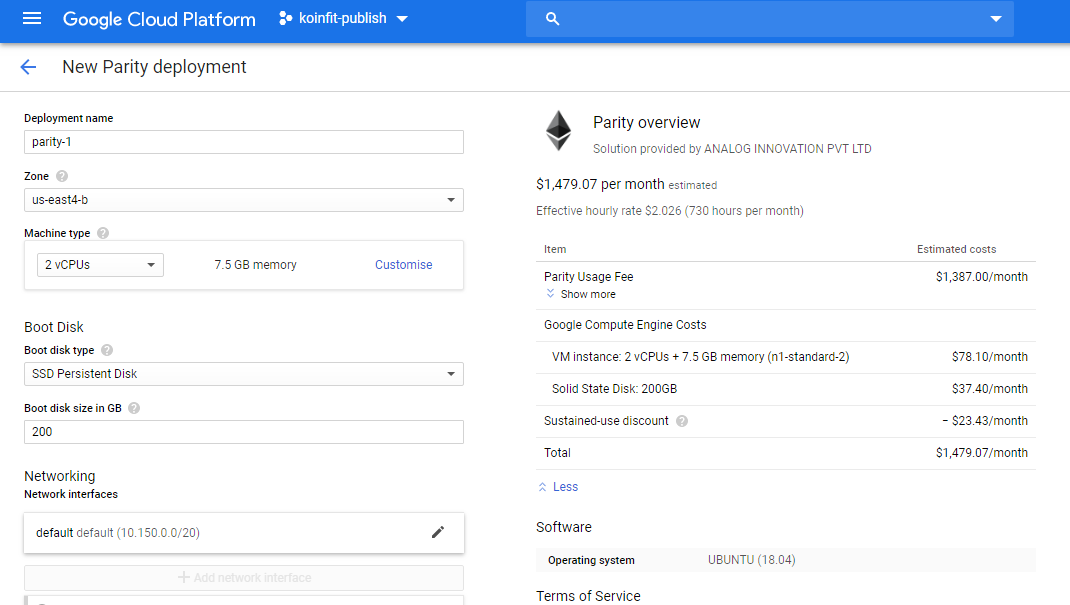Click Add network interface button
Viewport: 1070px width, 605px height.
(244, 578)
